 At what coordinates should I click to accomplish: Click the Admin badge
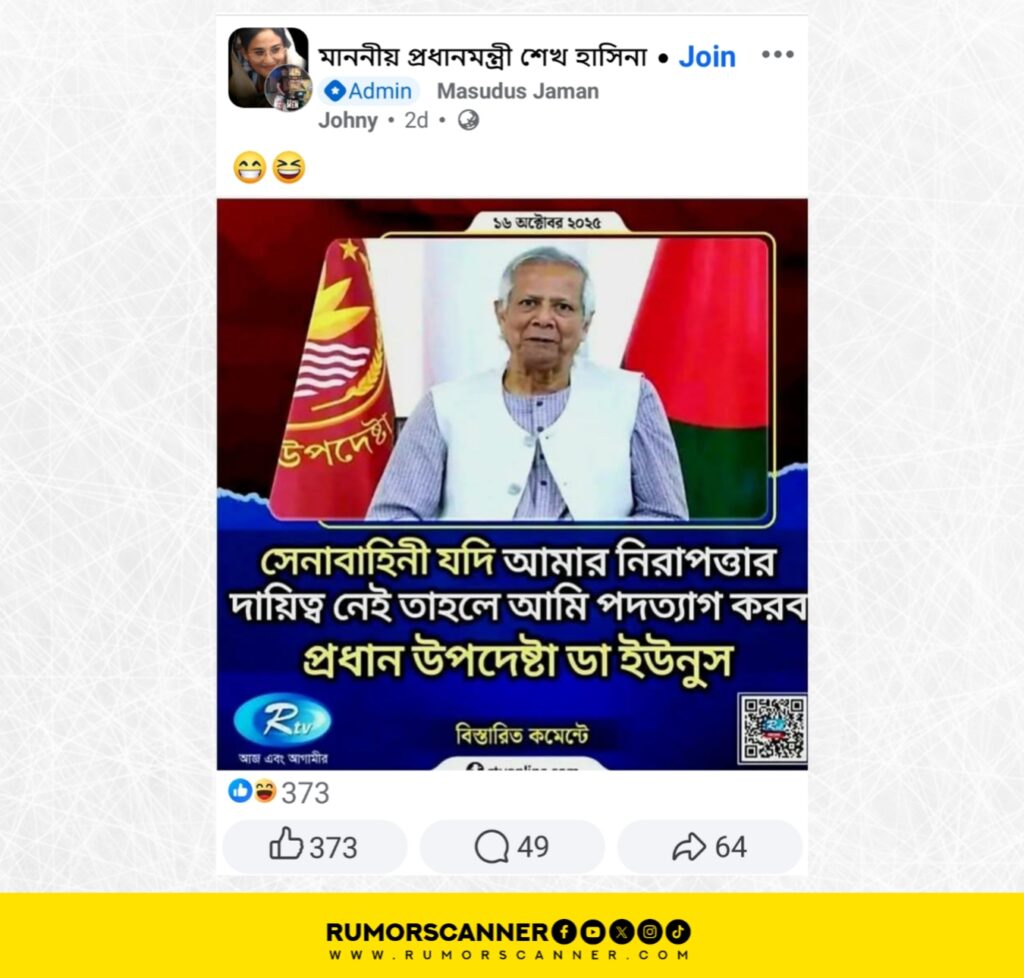(x=369, y=91)
